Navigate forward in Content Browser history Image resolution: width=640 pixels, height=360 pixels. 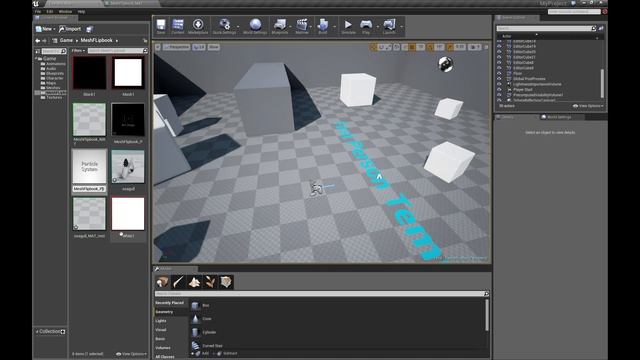click(44, 41)
